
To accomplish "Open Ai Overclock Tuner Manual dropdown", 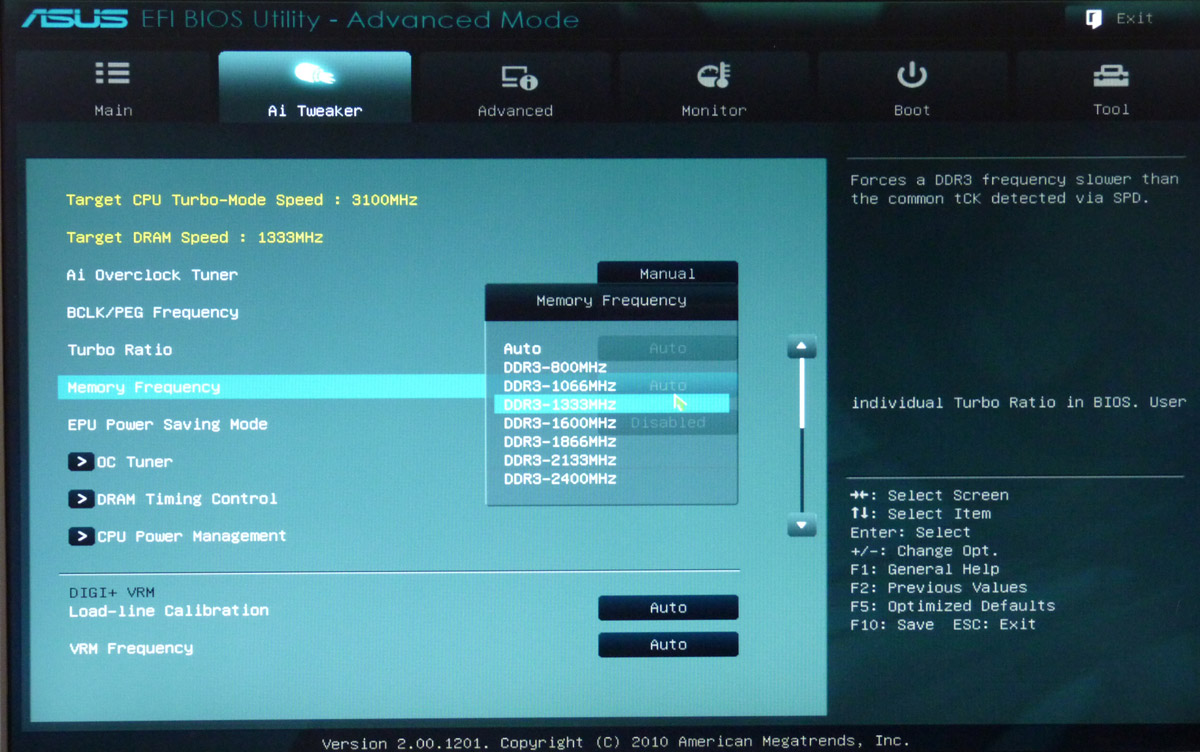I will click(x=668, y=273).
